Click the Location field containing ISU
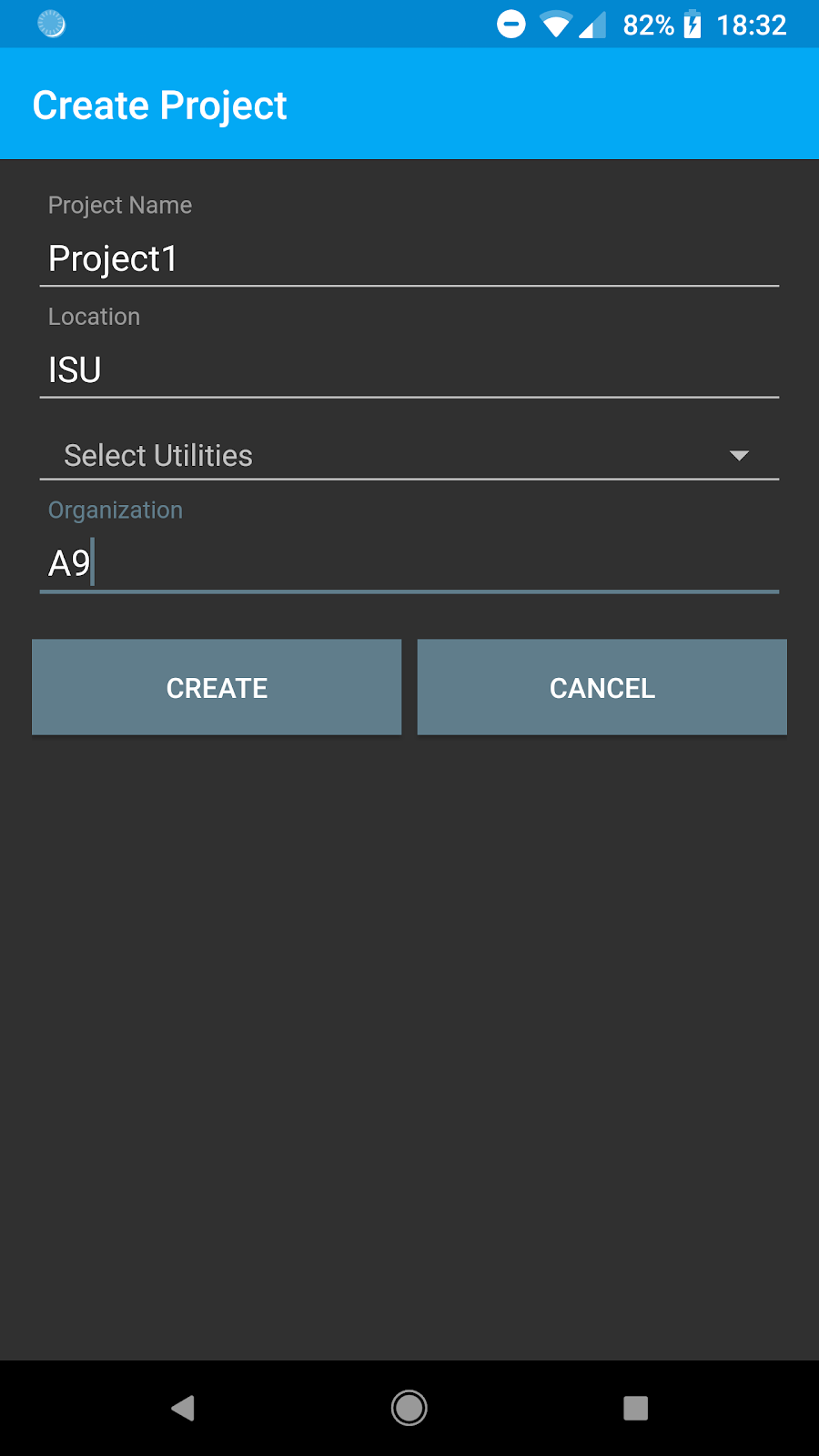The width and height of the screenshot is (819, 1456). tap(409, 370)
